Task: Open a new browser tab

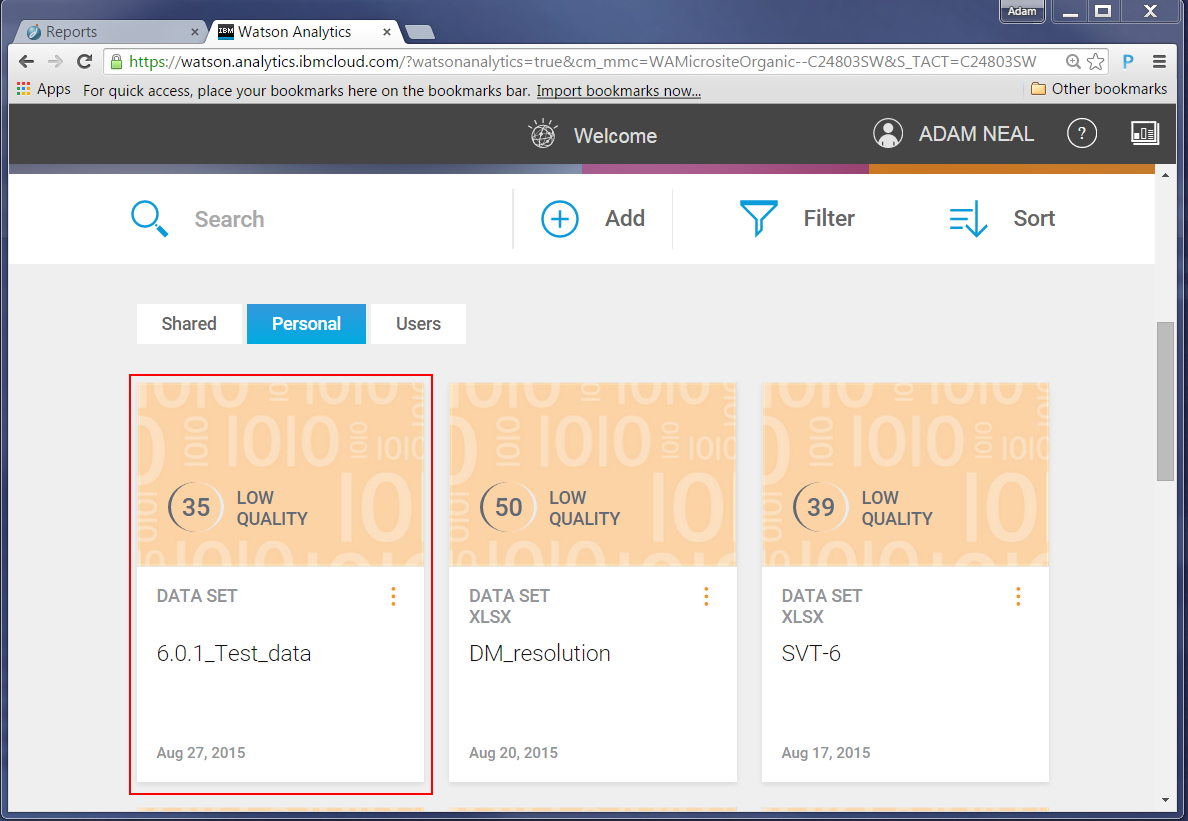Action: pyautogui.click(x=420, y=32)
